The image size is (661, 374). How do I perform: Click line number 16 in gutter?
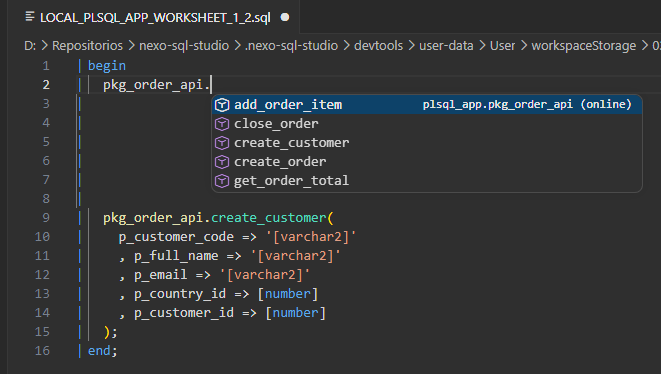point(42,351)
